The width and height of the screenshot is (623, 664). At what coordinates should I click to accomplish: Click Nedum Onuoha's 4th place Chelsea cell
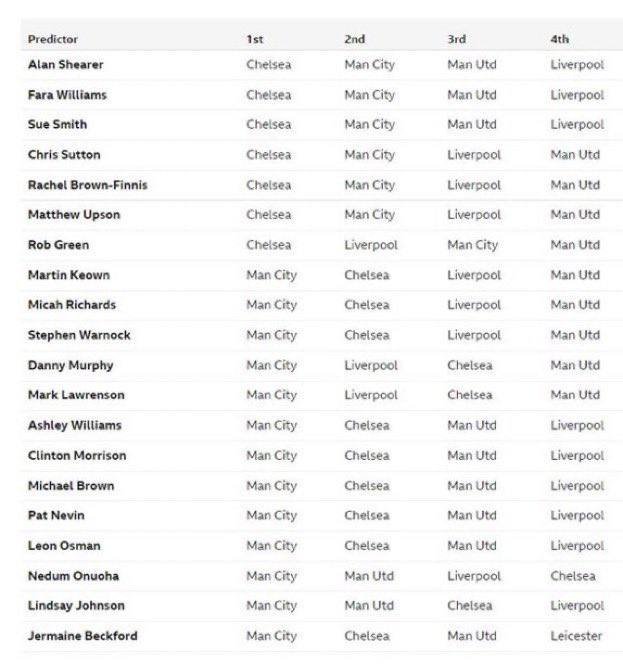[573, 576]
